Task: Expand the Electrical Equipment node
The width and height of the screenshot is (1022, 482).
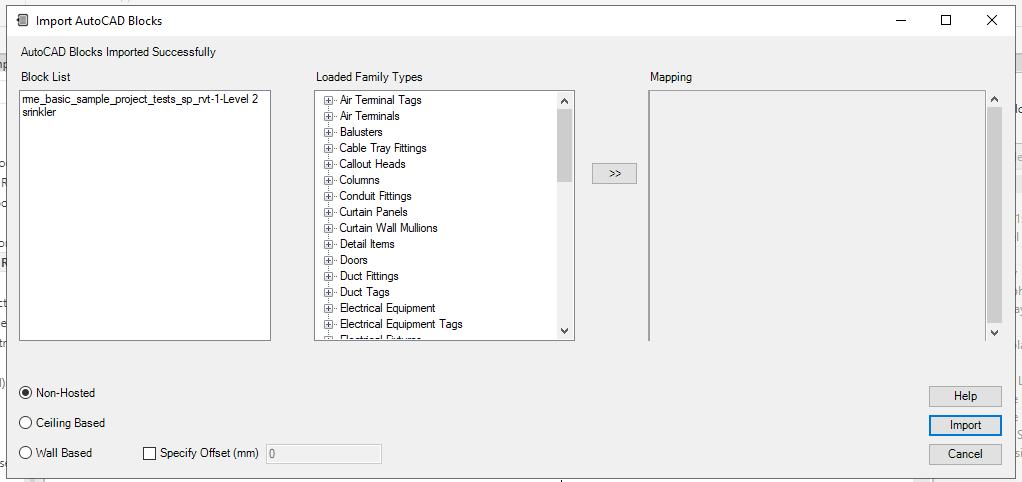Action: point(328,308)
